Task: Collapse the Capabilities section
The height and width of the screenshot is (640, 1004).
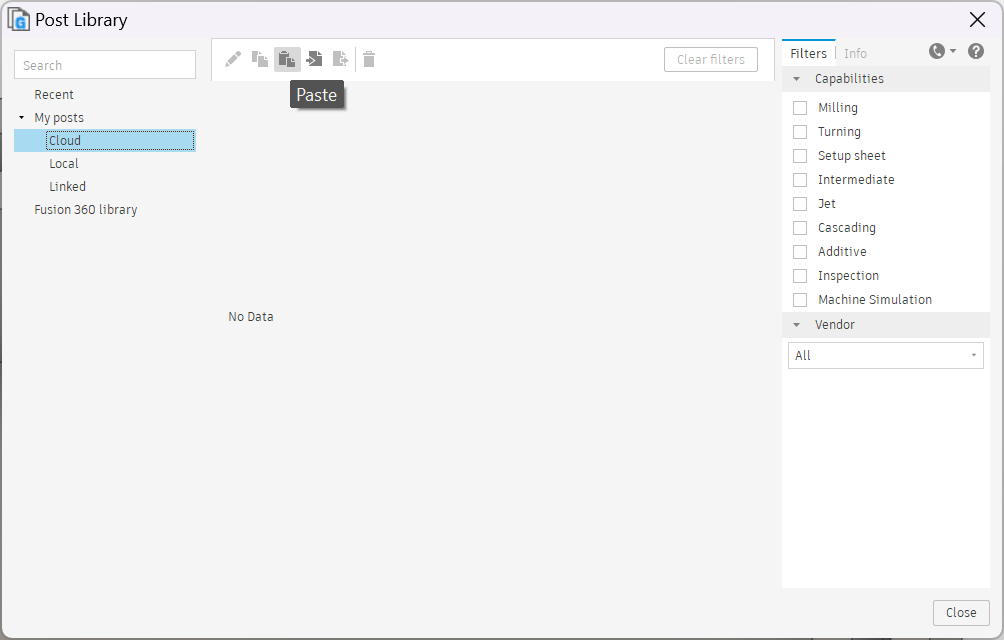Action: pyautogui.click(x=797, y=79)
